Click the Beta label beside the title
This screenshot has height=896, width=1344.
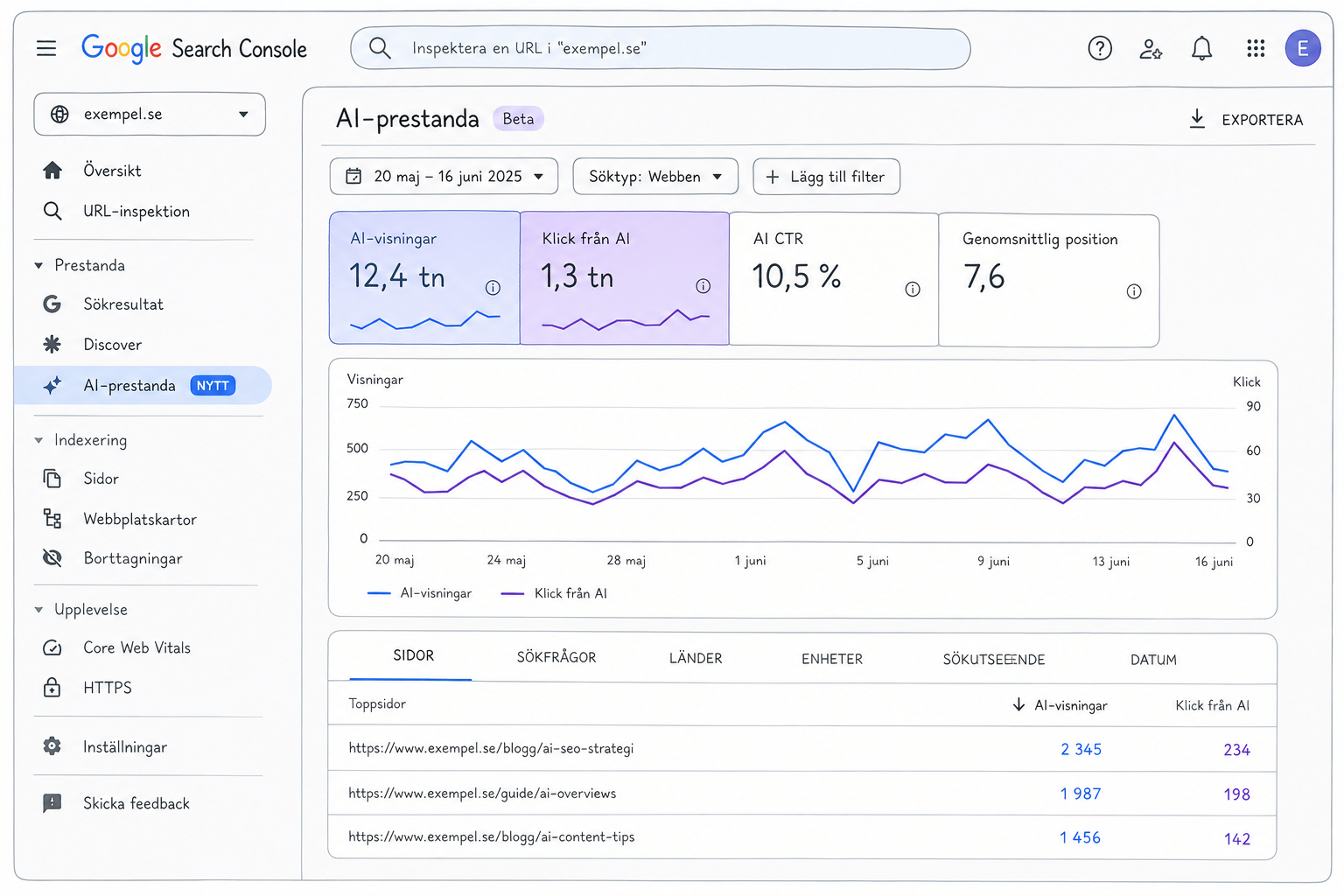pos(518,119)
